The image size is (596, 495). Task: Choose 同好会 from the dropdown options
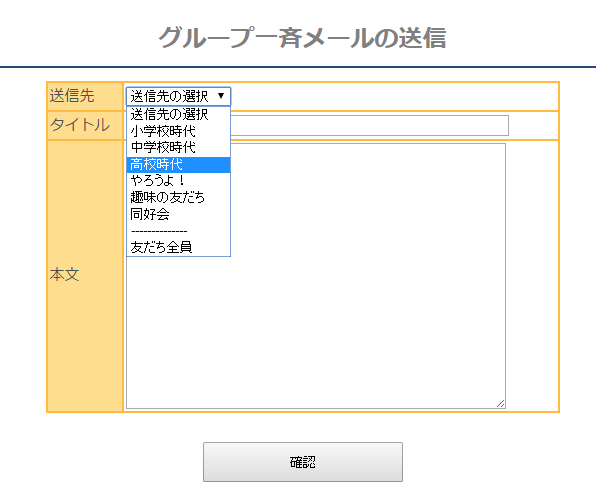(178, 214)
